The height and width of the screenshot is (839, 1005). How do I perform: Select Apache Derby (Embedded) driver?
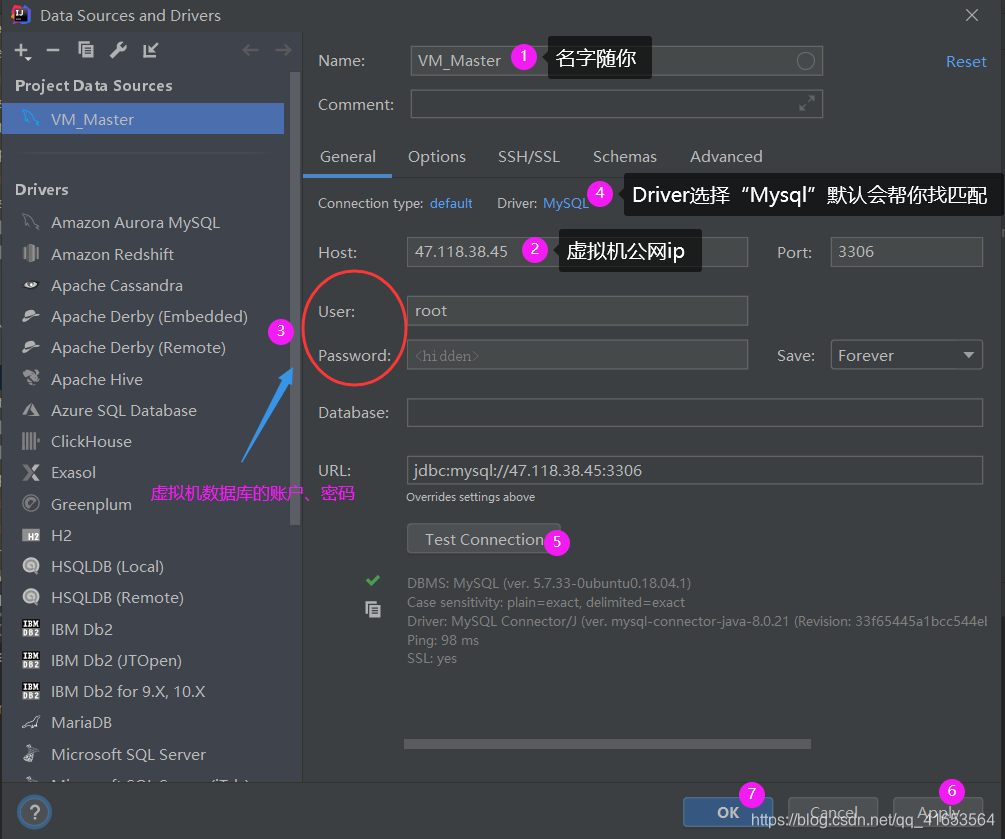(x=149, y=316)
